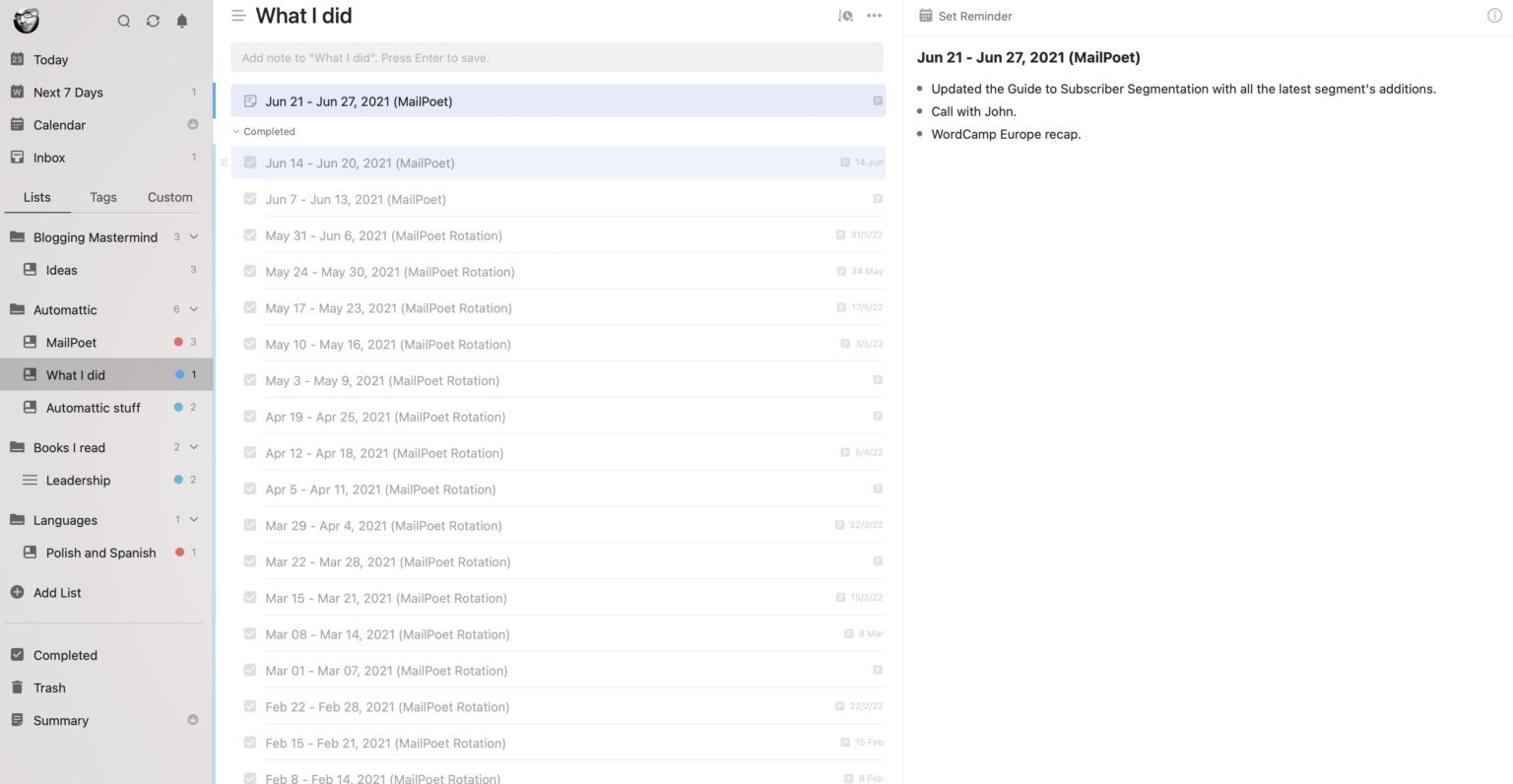This screenshot has height=784, width=1513.
Task: Uncheck the May 10 - May 16, 2021 task
Action: 250,344
